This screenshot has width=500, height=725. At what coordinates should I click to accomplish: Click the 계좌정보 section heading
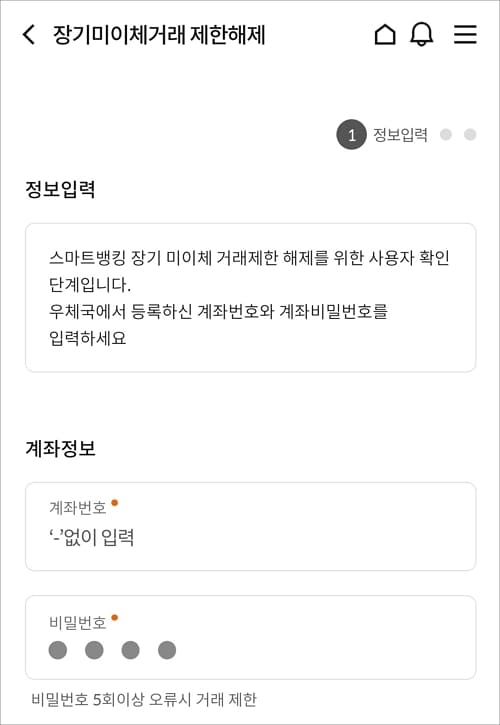pyautogui.click(x=60, y=449)
